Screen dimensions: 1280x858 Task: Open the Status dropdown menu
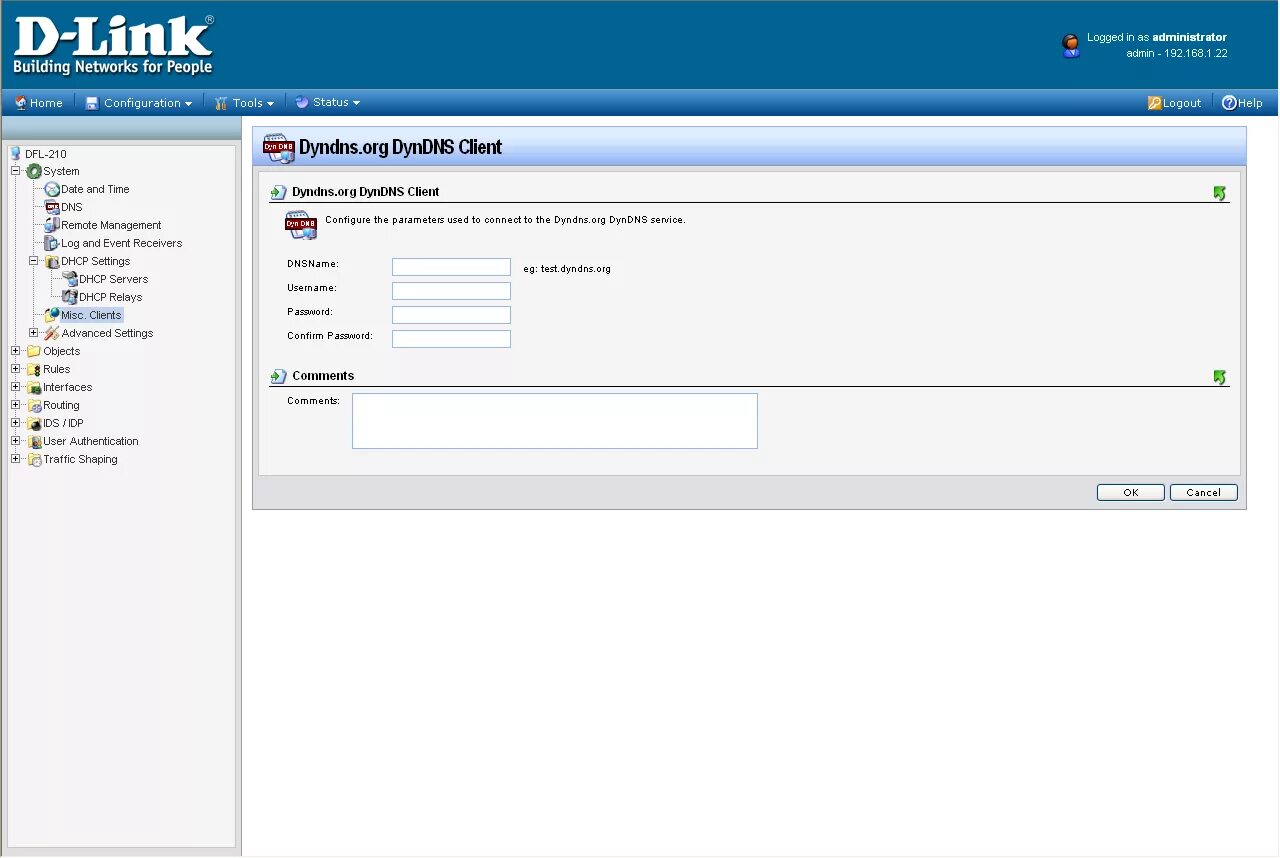coord(327,102)
